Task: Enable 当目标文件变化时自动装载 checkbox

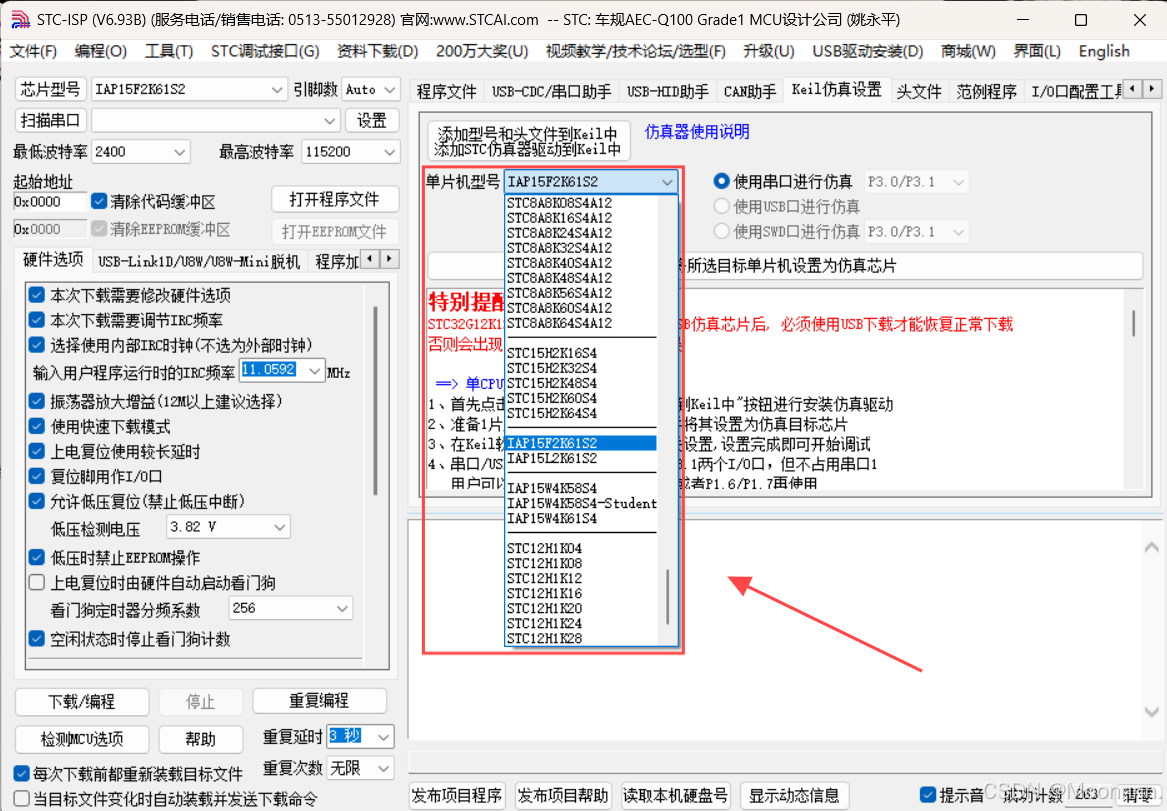Action: pos(22,799)
